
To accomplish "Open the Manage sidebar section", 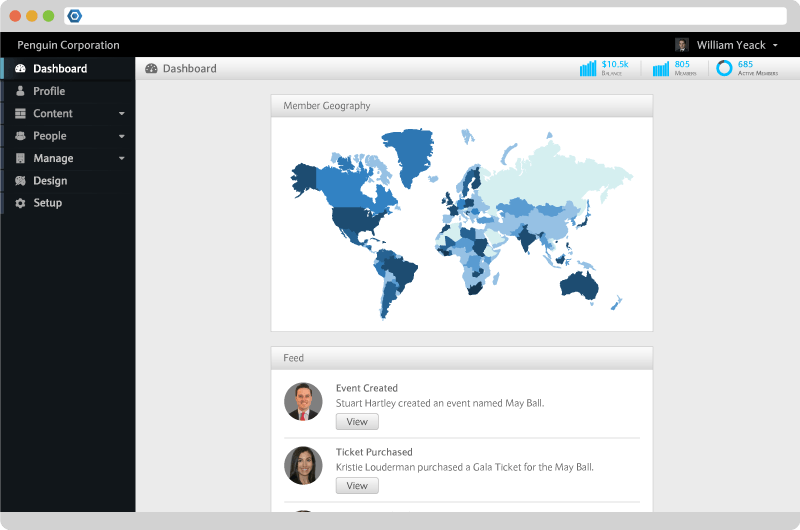I will pos(67,158).
